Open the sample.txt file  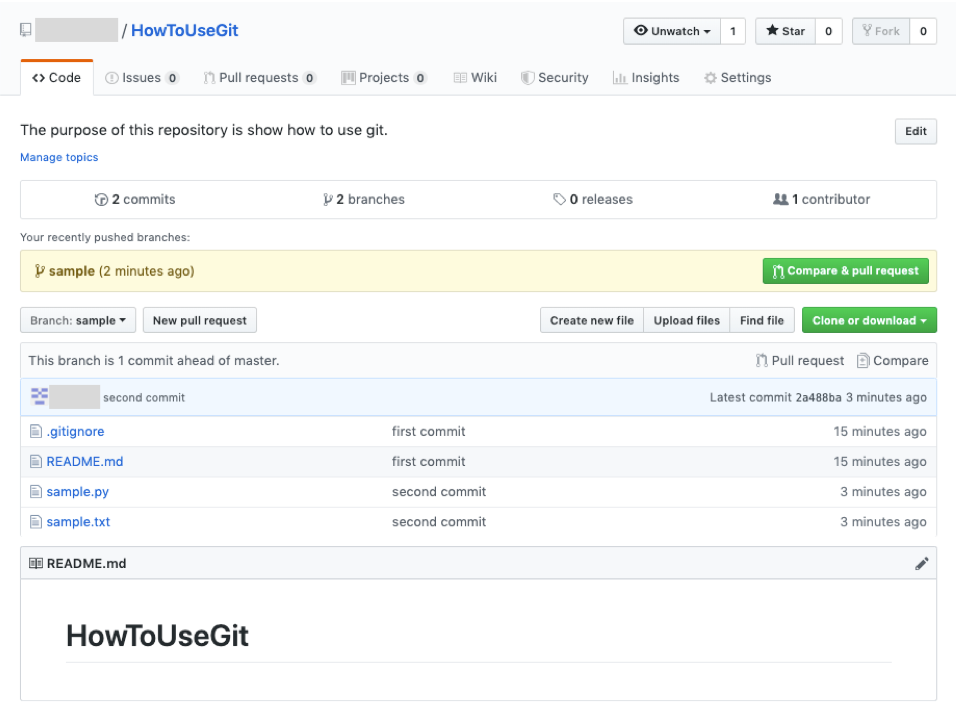click(78, 522)
